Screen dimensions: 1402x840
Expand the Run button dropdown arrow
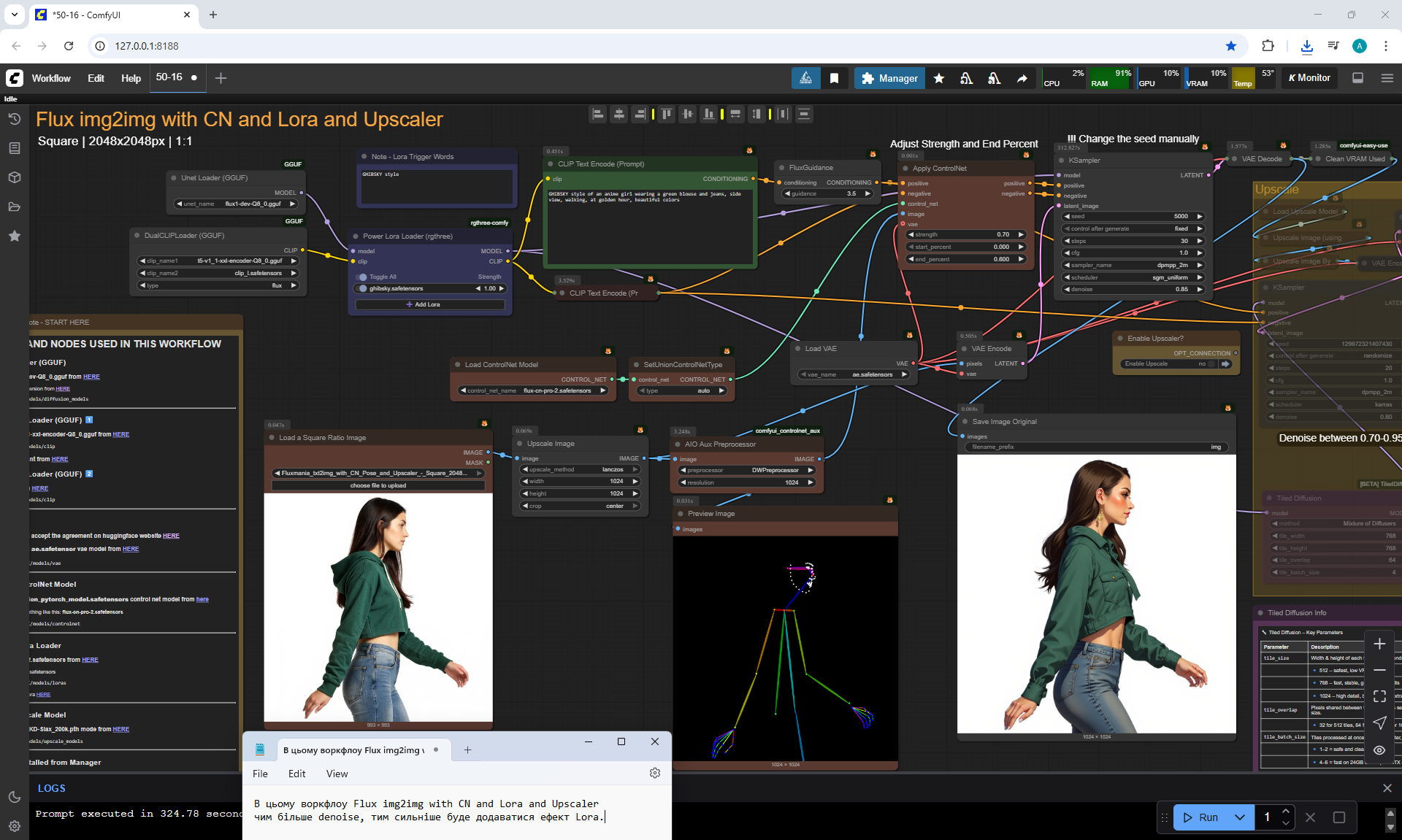pyautogui.click(x=1239, y=817)
